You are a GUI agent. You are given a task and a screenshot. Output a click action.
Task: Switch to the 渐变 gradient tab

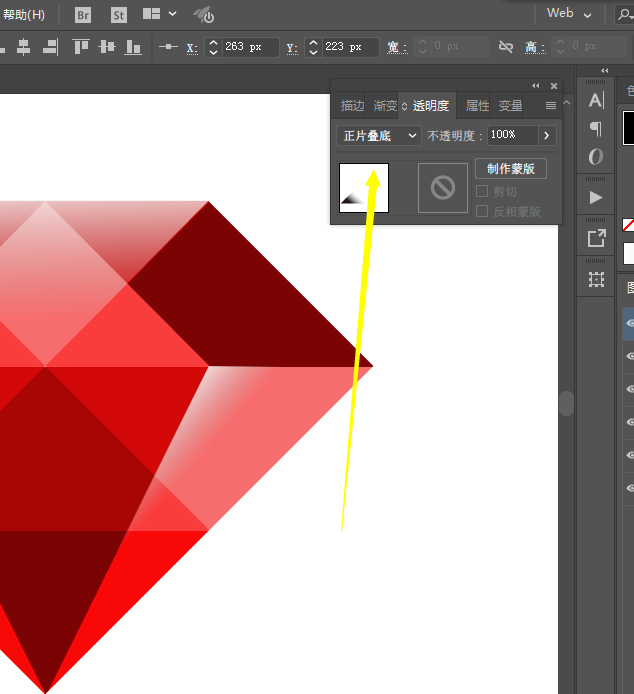[x=385, y=106]
